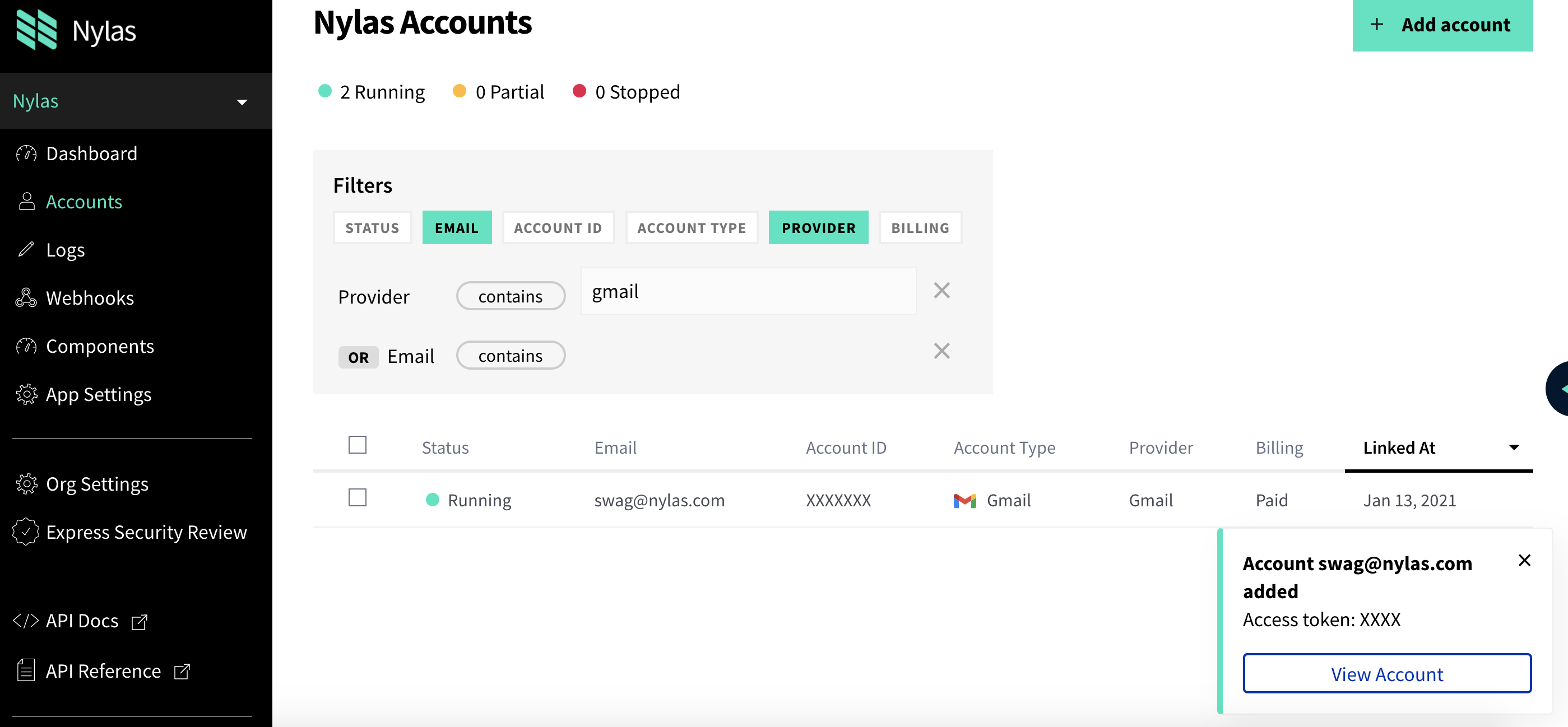Open the Nylas application selector dropdown
Image resolution: width=1568 pixels, height=727 pixels.
coord(136,101)
